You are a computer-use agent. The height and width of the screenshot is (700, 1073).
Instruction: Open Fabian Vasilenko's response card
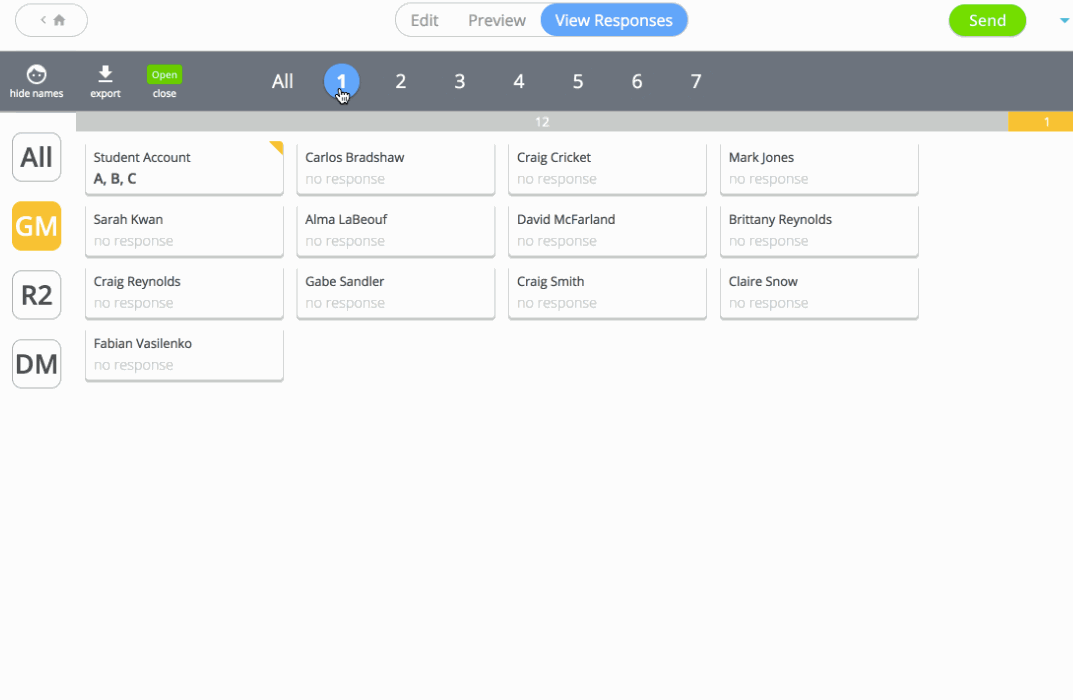[184, 354]
